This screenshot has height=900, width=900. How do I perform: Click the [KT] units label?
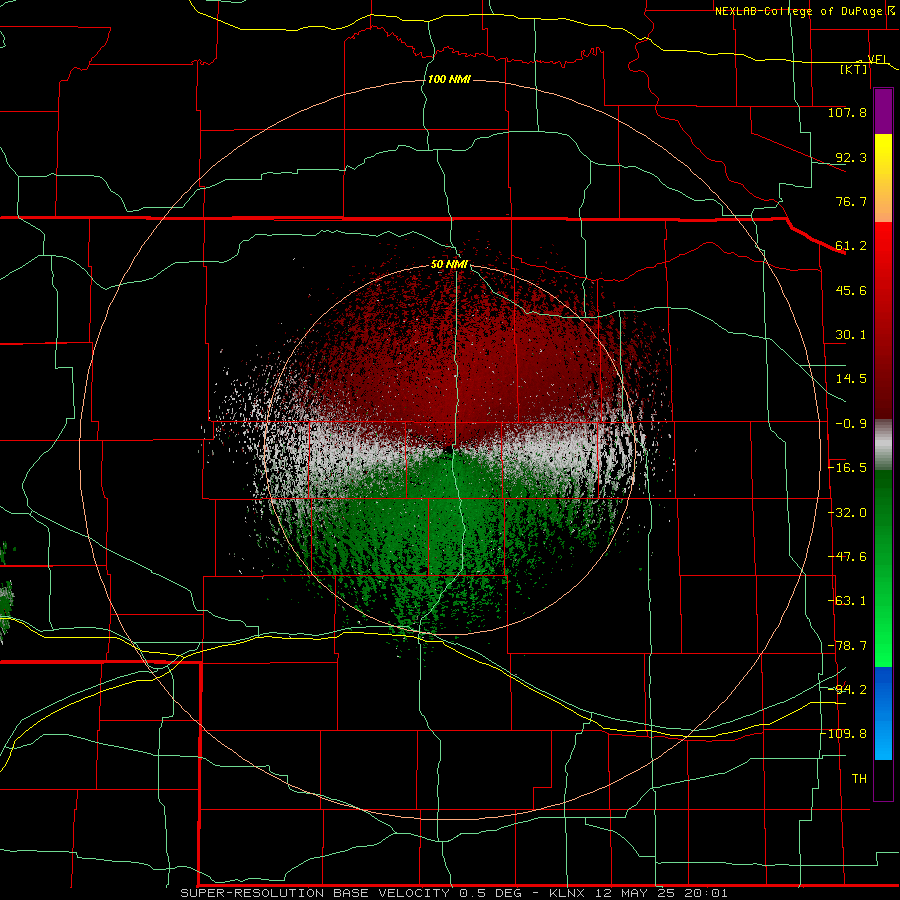click(854, 69)
